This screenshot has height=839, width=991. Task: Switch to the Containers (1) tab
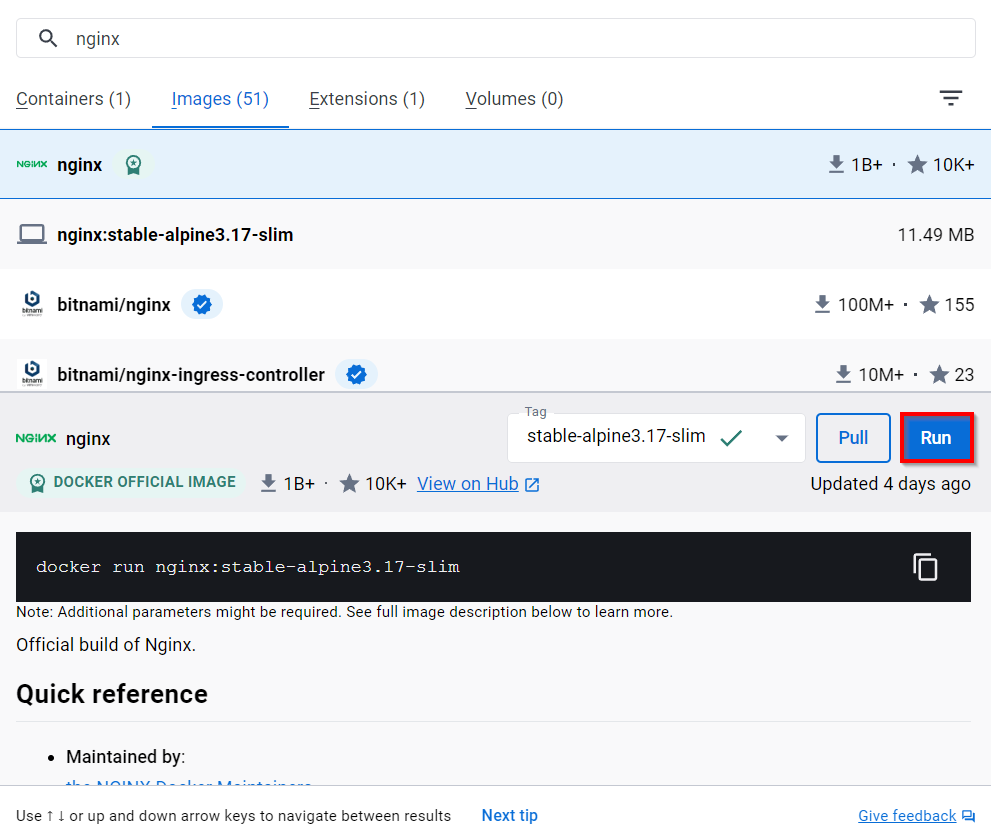coord(73,99)
